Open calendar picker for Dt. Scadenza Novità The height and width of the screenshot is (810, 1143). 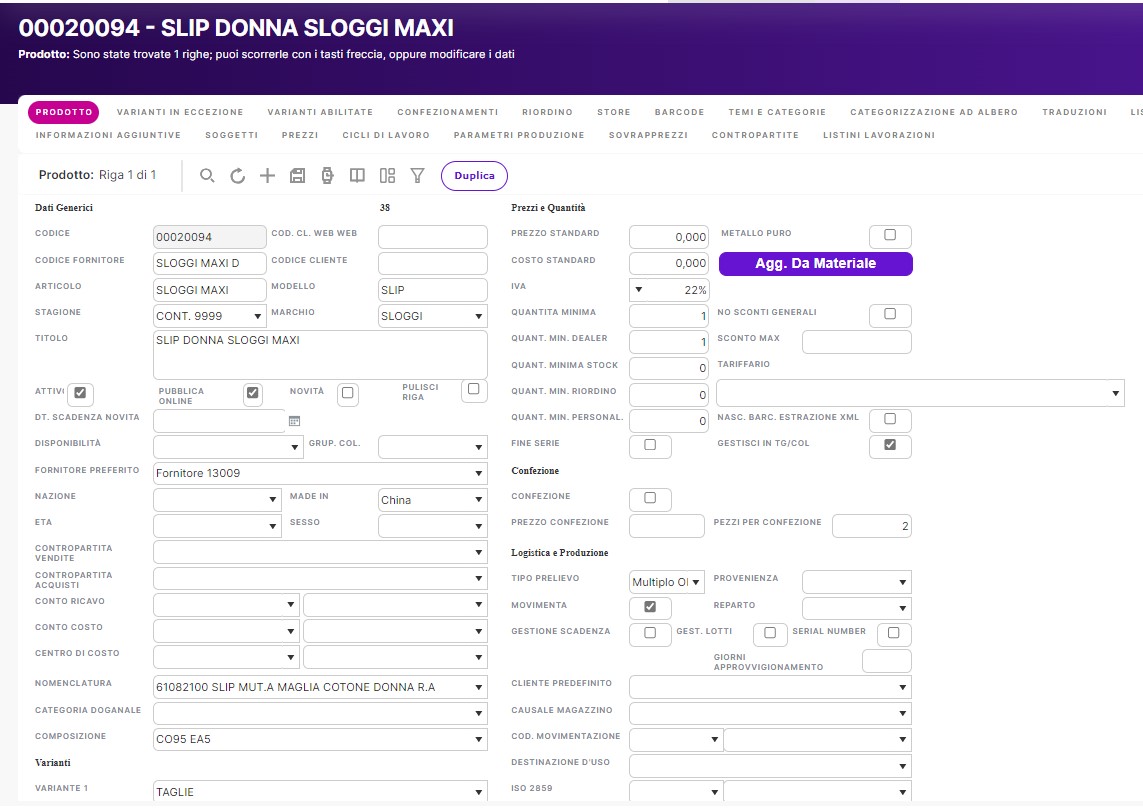[294, 421]
